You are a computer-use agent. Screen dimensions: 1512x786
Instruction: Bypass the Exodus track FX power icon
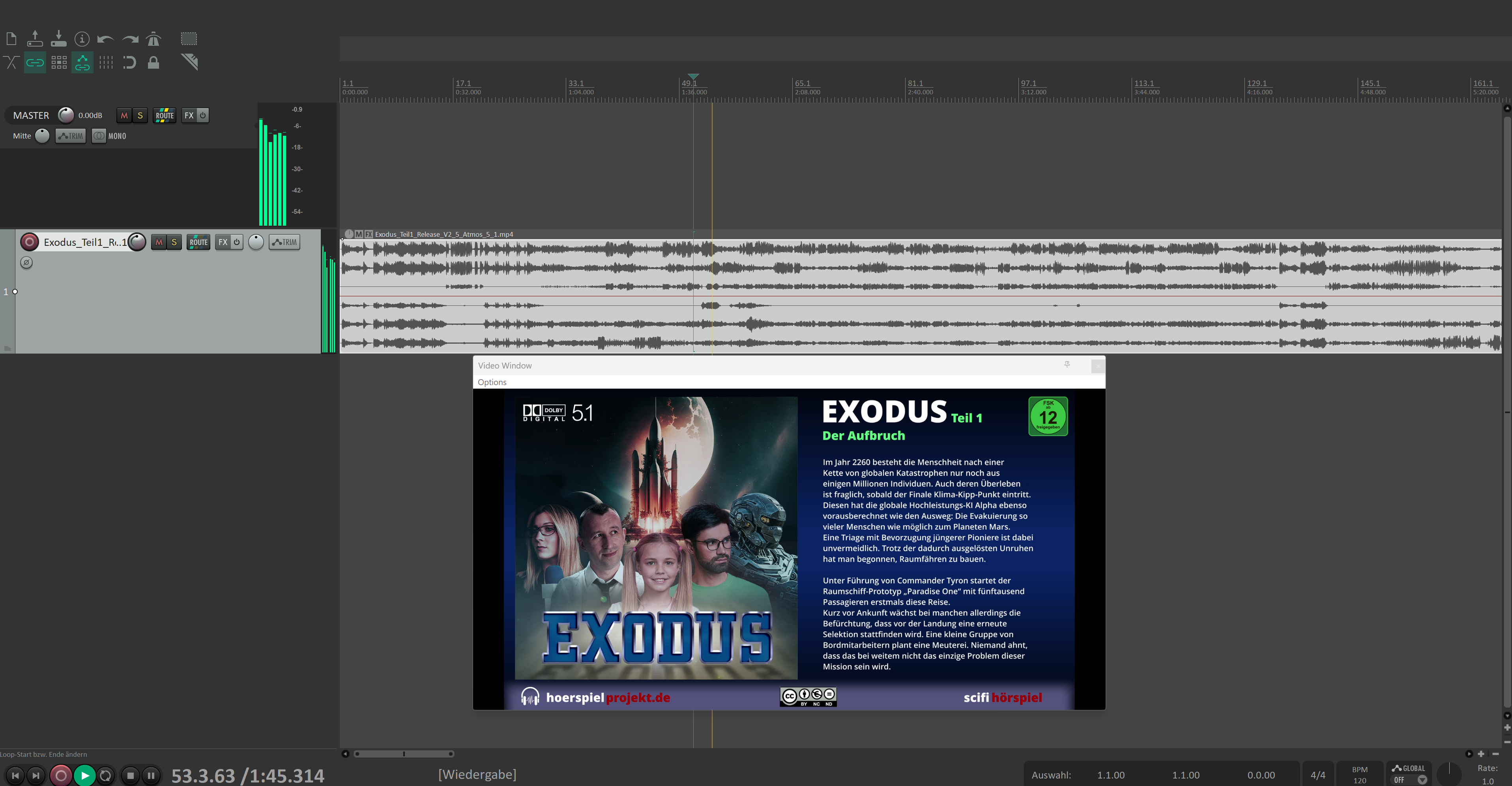click(236, 242)
